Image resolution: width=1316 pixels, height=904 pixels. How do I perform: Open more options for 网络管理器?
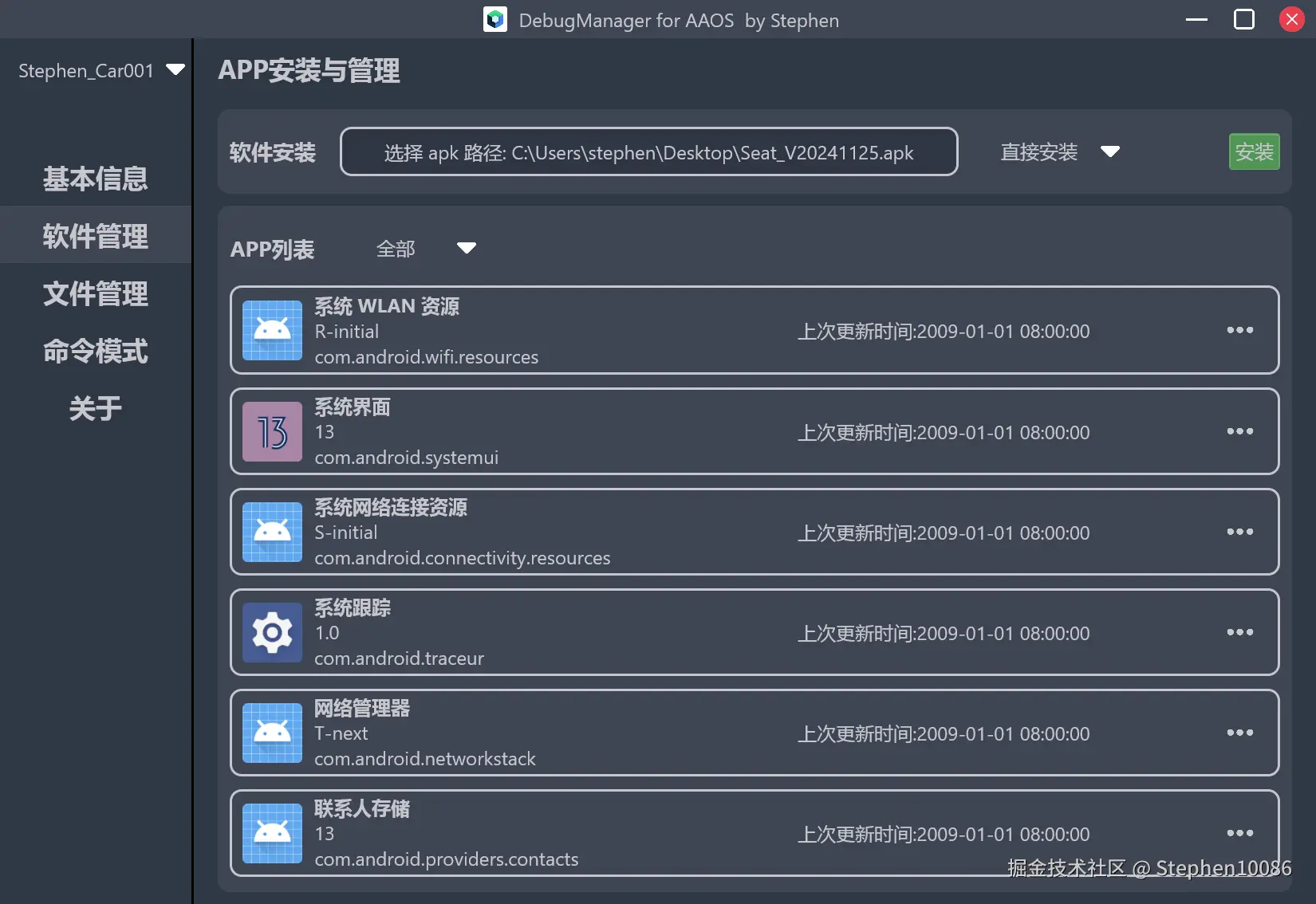click(1239, 733)
